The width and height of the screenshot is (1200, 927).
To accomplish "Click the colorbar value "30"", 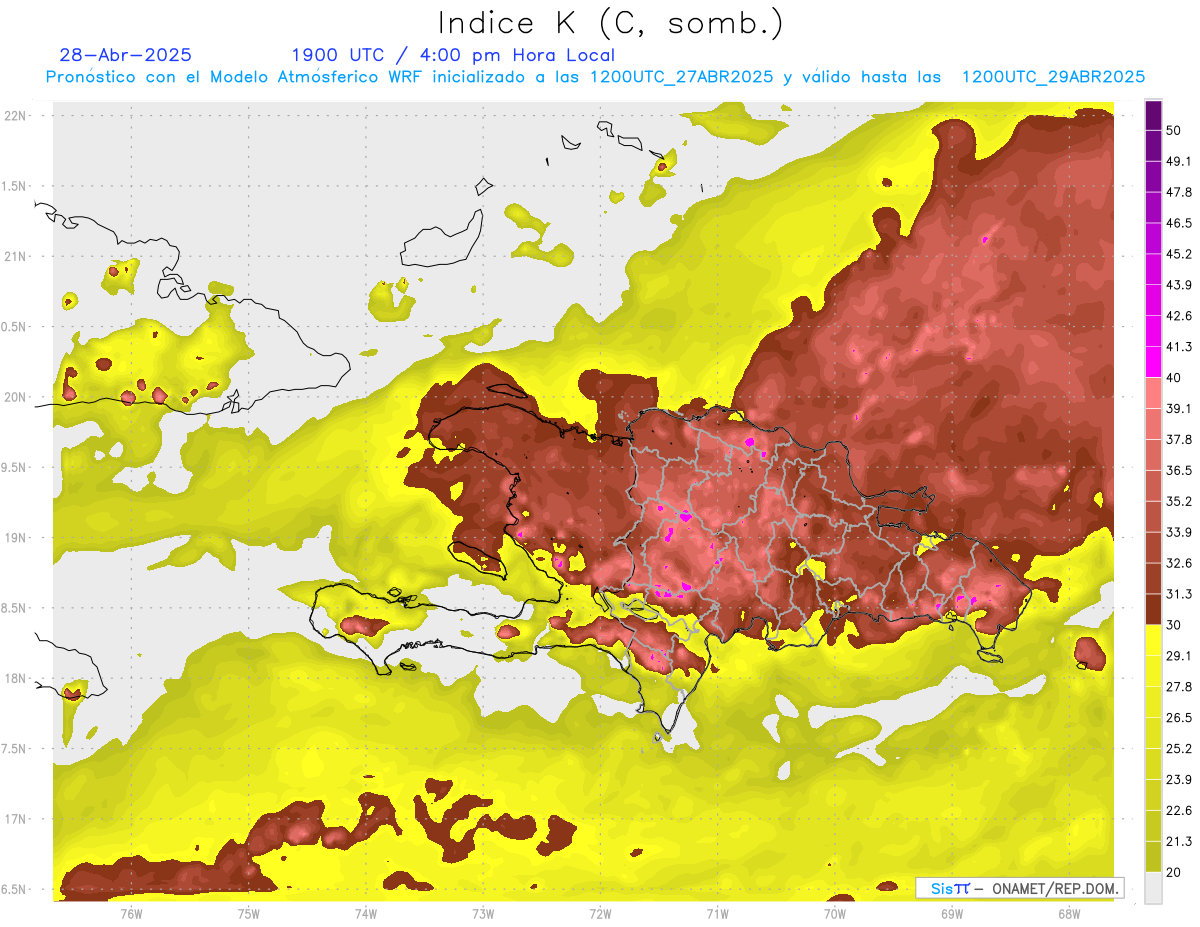I will (1175, 625).
